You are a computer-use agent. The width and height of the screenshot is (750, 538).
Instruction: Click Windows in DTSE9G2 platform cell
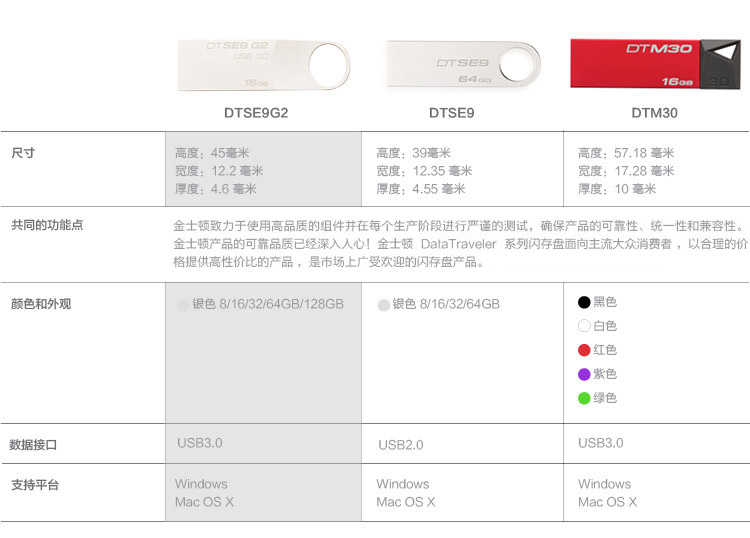coord(201,484)
